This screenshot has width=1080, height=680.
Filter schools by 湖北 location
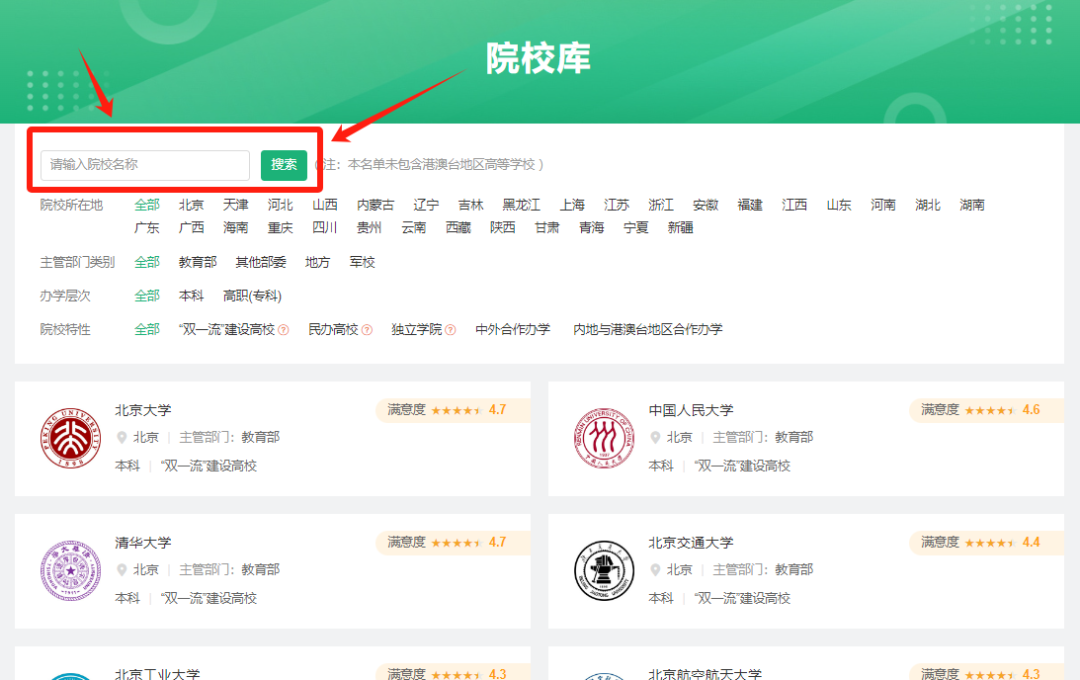coord(927,205)
